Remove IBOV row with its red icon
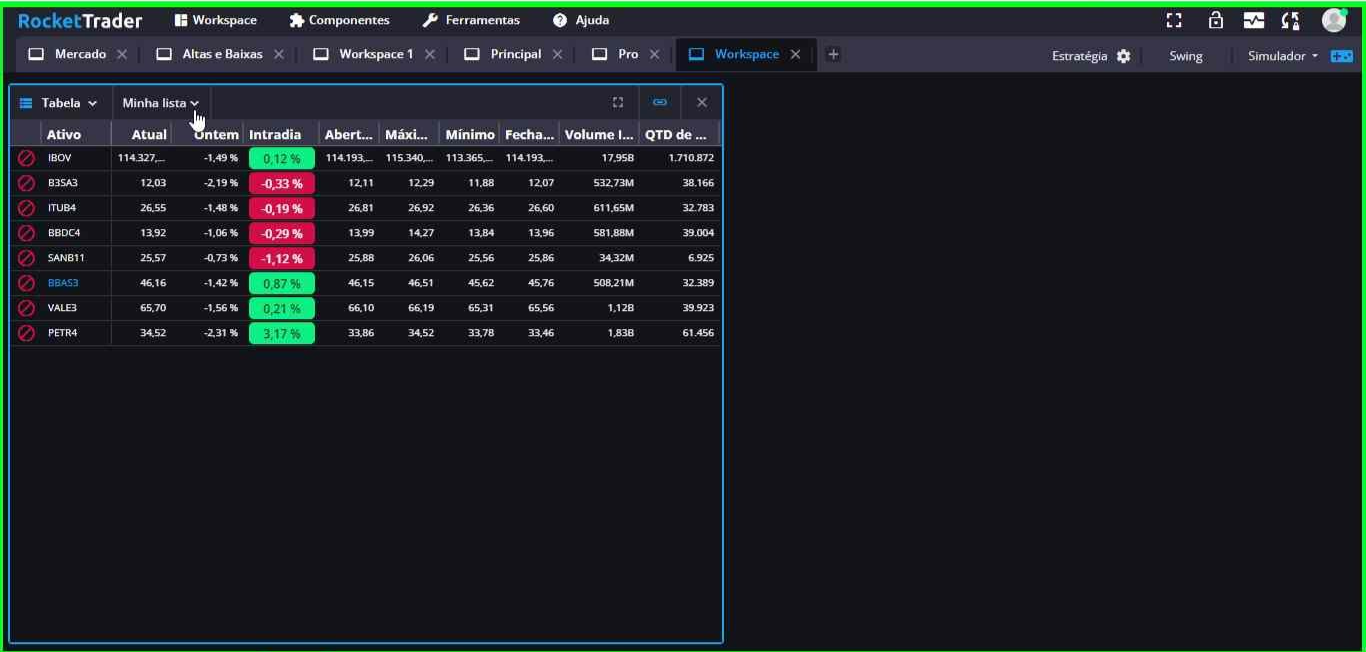The width and height of the screenshot is (1366, 652). pyautogui.click(x=27, y=158)
